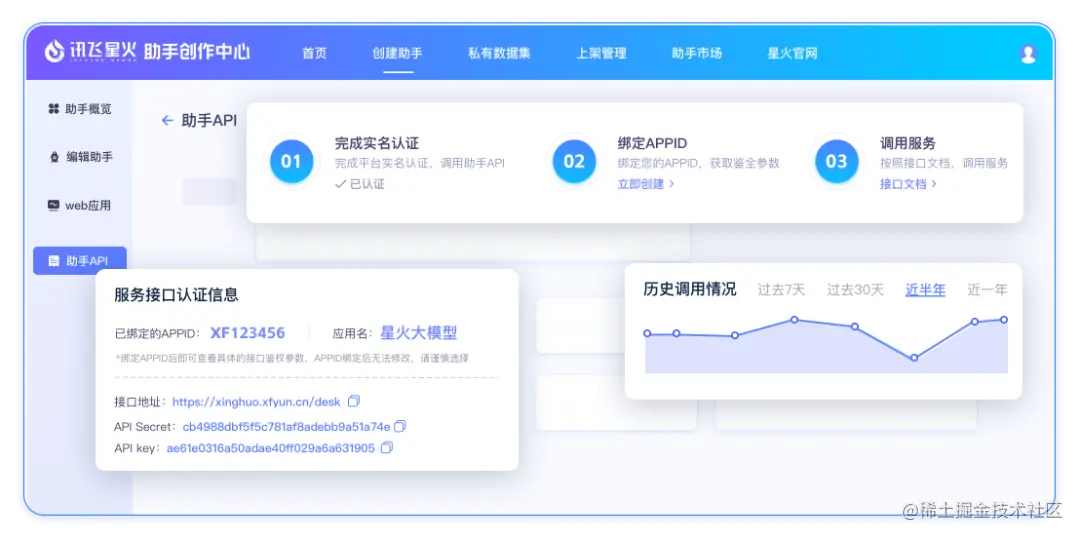
Task: Open the user avatar profile icon
Action: pyautogui.click(x=1028, y=54)
